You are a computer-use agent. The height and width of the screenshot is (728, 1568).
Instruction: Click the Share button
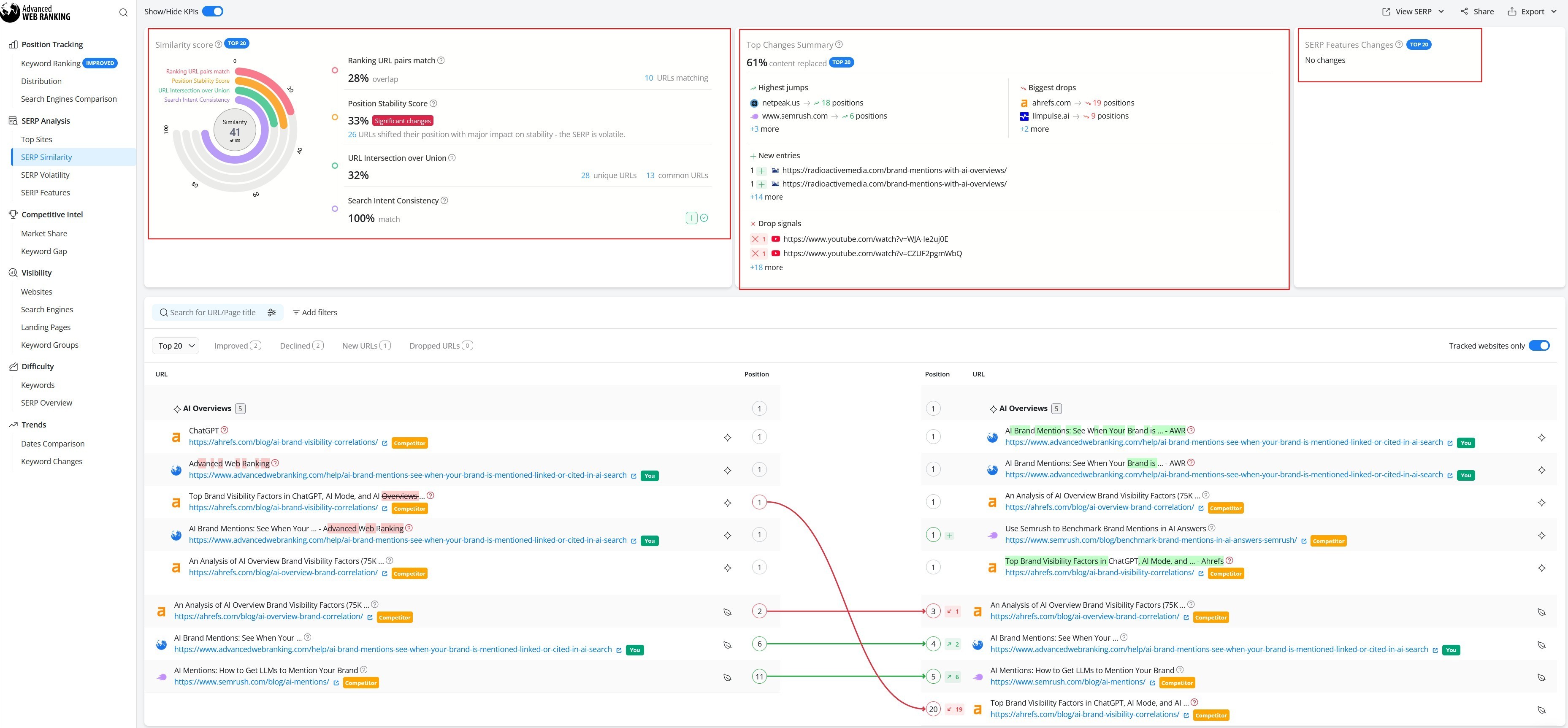click(1477, 11)
